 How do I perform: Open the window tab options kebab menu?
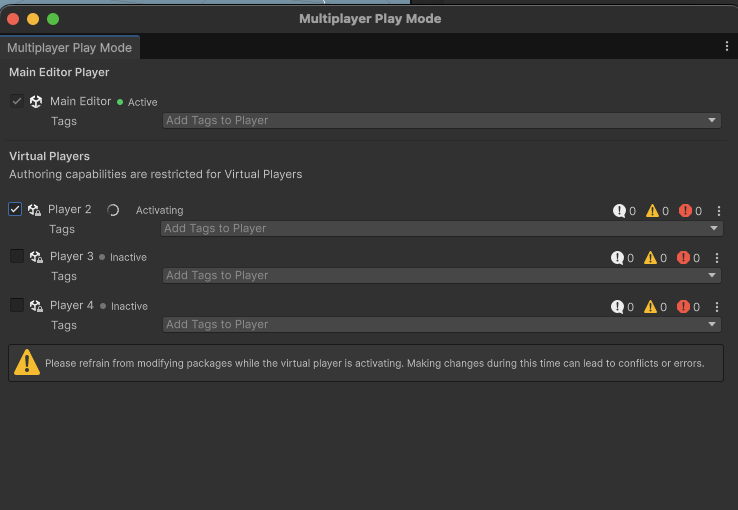pos(727,46)
